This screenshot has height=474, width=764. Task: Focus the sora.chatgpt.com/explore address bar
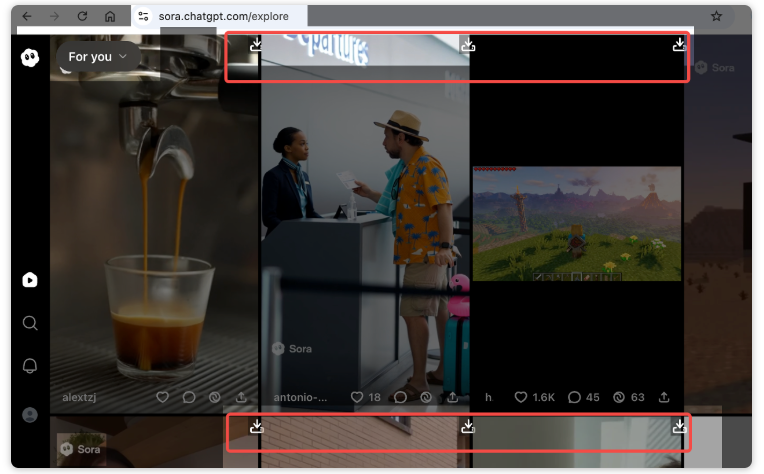(223, 16)
